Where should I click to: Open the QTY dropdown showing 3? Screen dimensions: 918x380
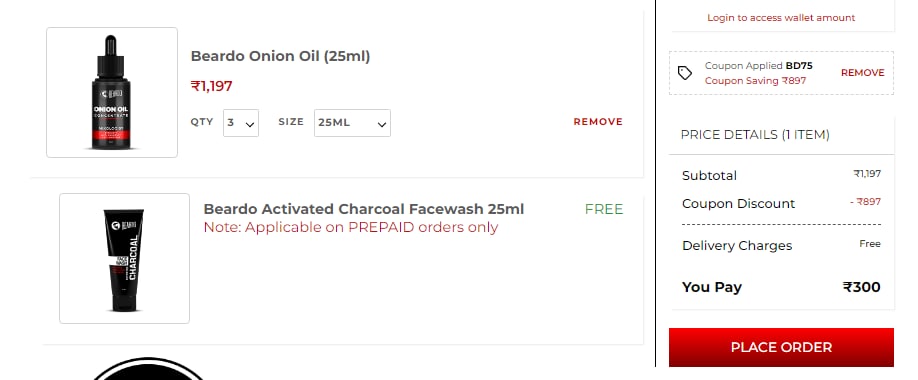[241, 123]
